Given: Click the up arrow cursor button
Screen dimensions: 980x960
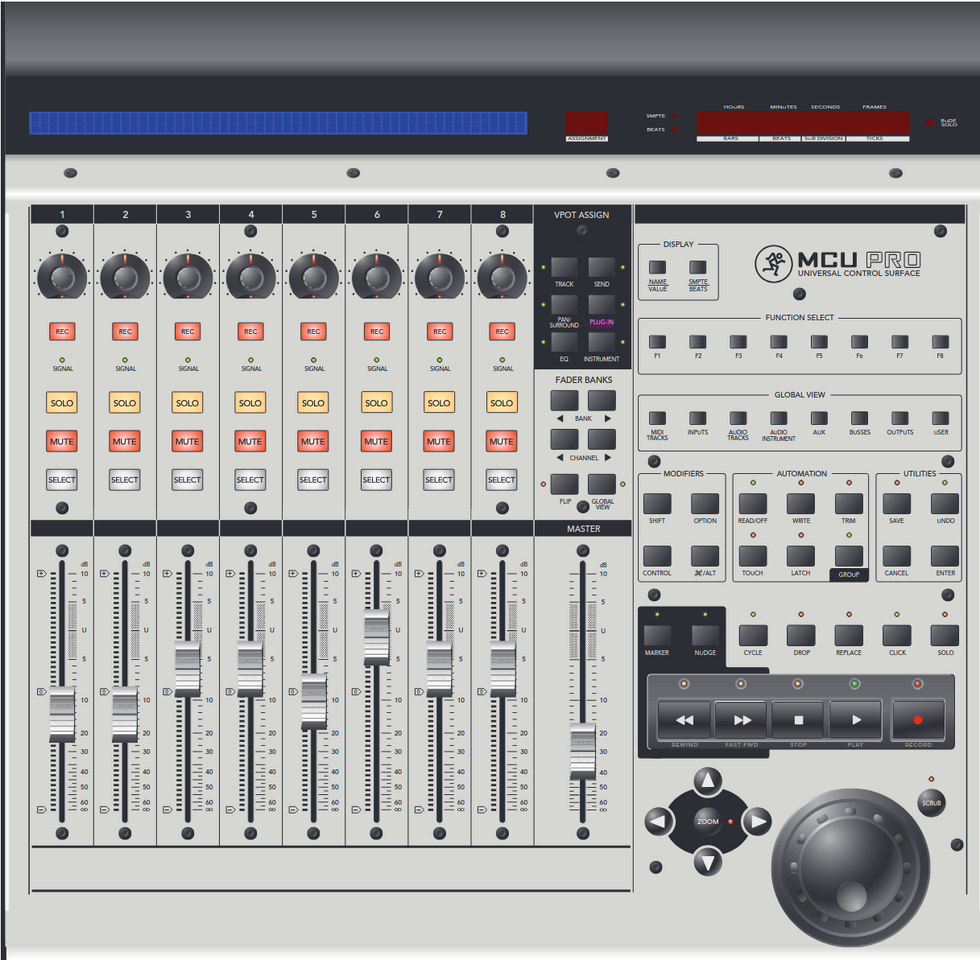Looking at the screenshot, I should point(708,780).
